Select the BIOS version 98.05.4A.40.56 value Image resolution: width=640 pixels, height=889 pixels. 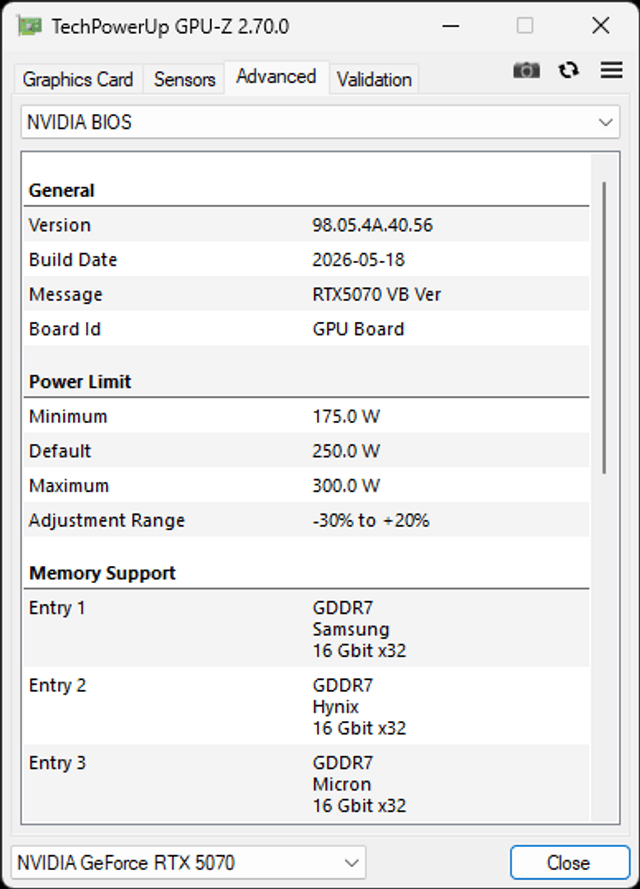[372, 225]
